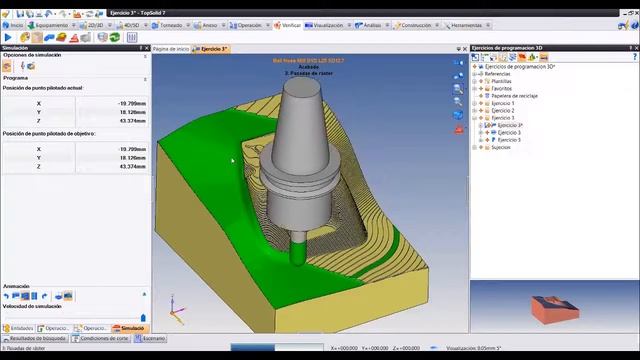Click the shield-shaped comparison icon
The height and width of the screenshot is (360, 640).
[102, 38]
